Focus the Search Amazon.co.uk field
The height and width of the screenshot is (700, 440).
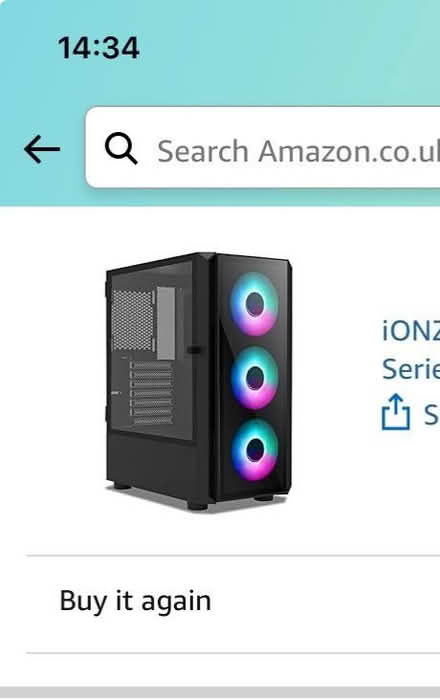[263, 147]
